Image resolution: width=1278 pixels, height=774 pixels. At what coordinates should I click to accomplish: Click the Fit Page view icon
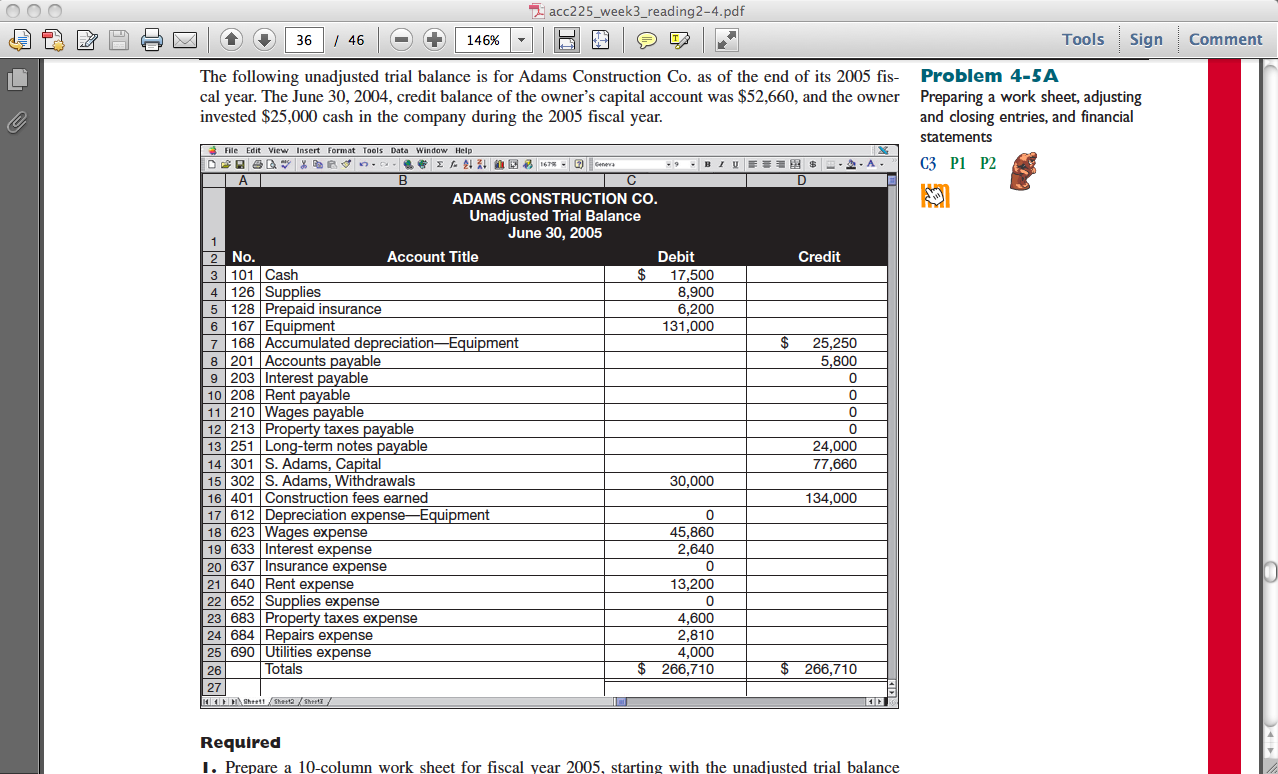click(x=601, y=39)
